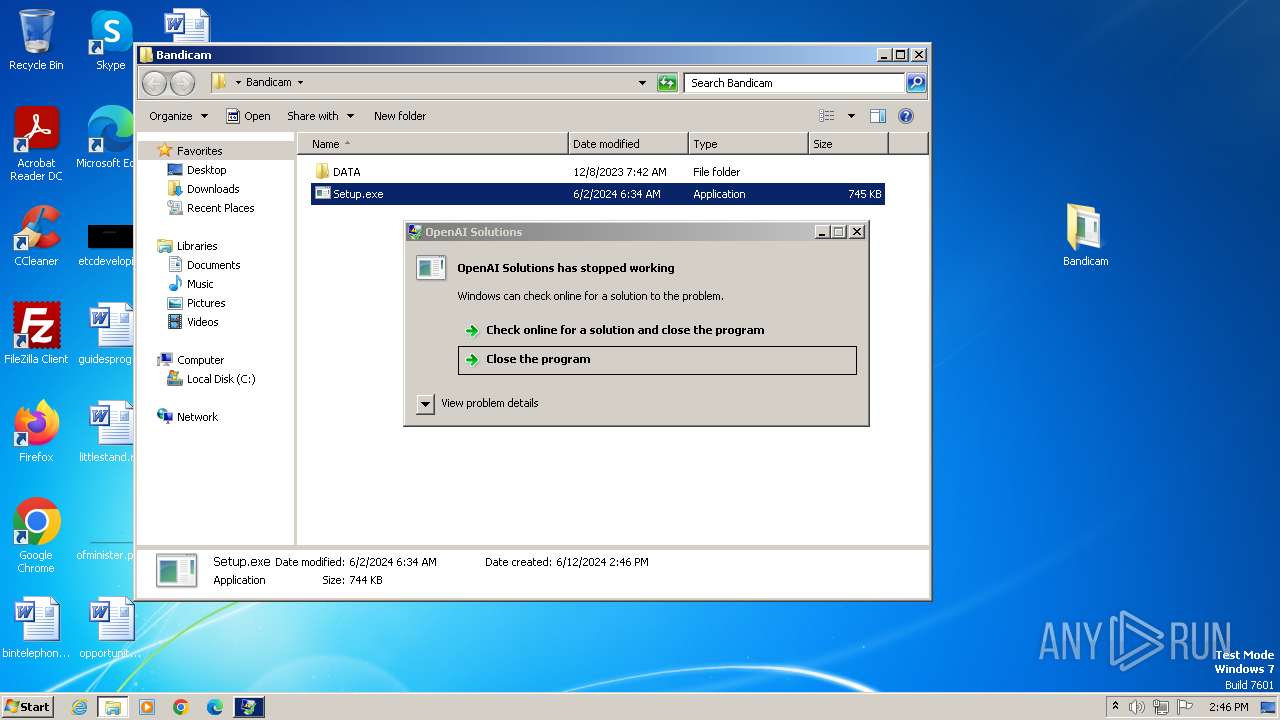Click the Open toolbar button
This screenshot has height=720, width=1280.
[248, 116]
